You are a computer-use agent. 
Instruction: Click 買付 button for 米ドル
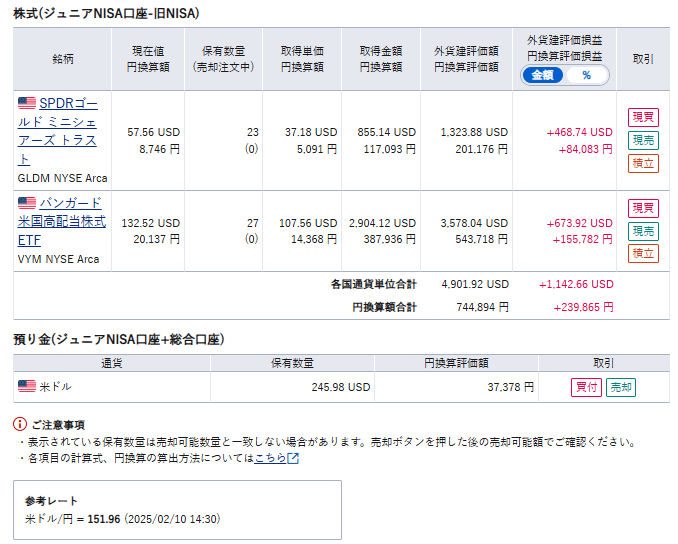click(x=586, y=387)
